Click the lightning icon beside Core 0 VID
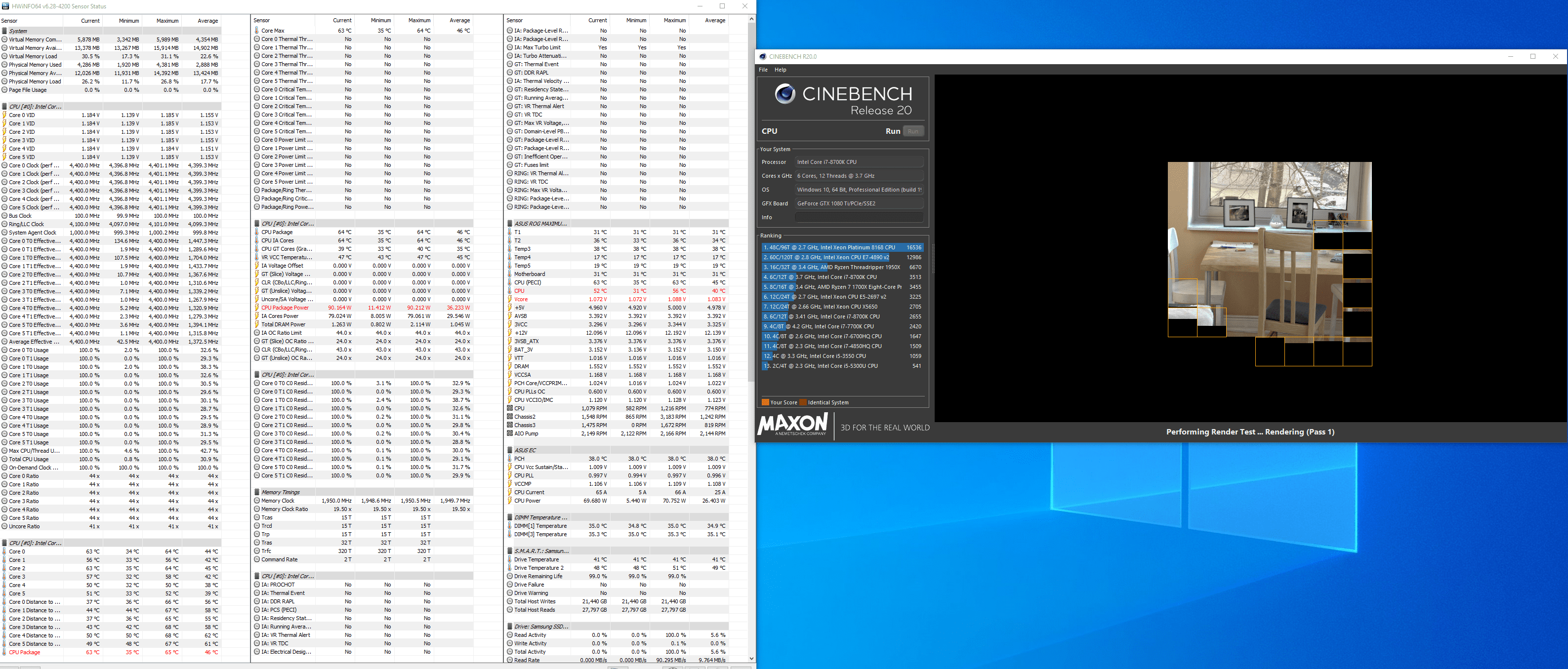The height and width of the screenshot is (669, 1568). [x=4, y=115]
